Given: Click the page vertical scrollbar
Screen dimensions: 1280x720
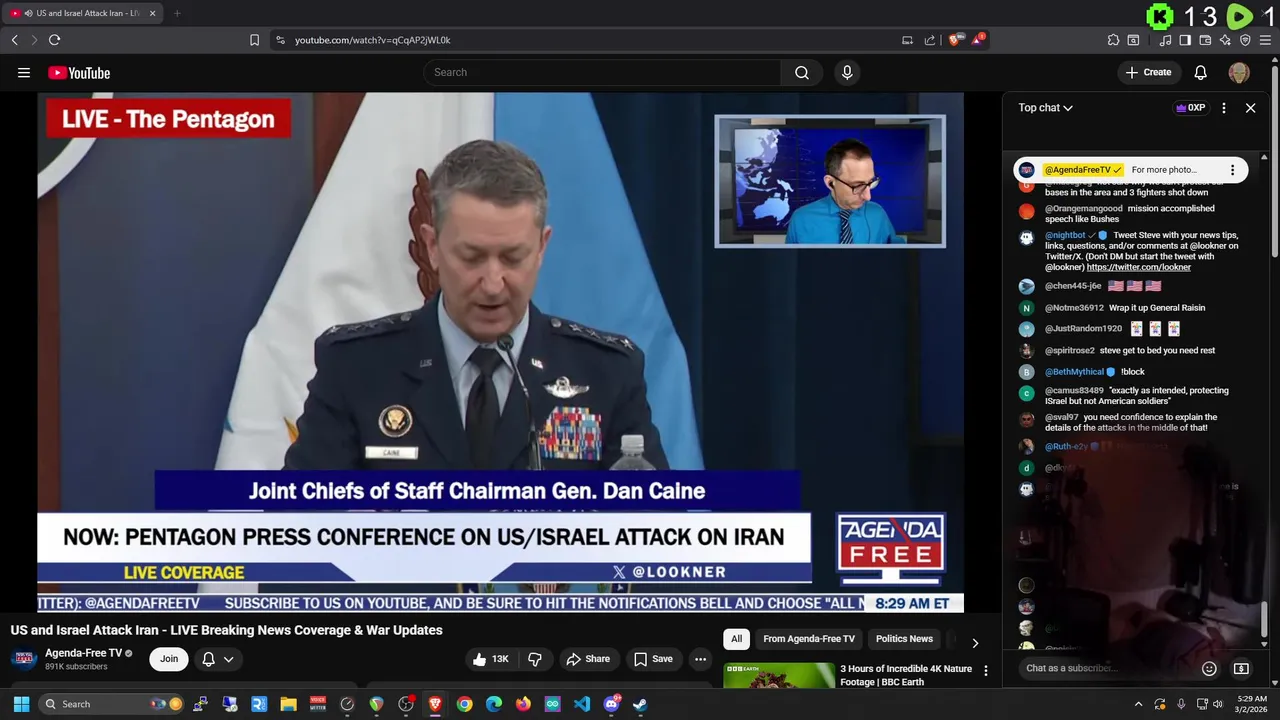Looking at the screenshot, I should 1275,160.
